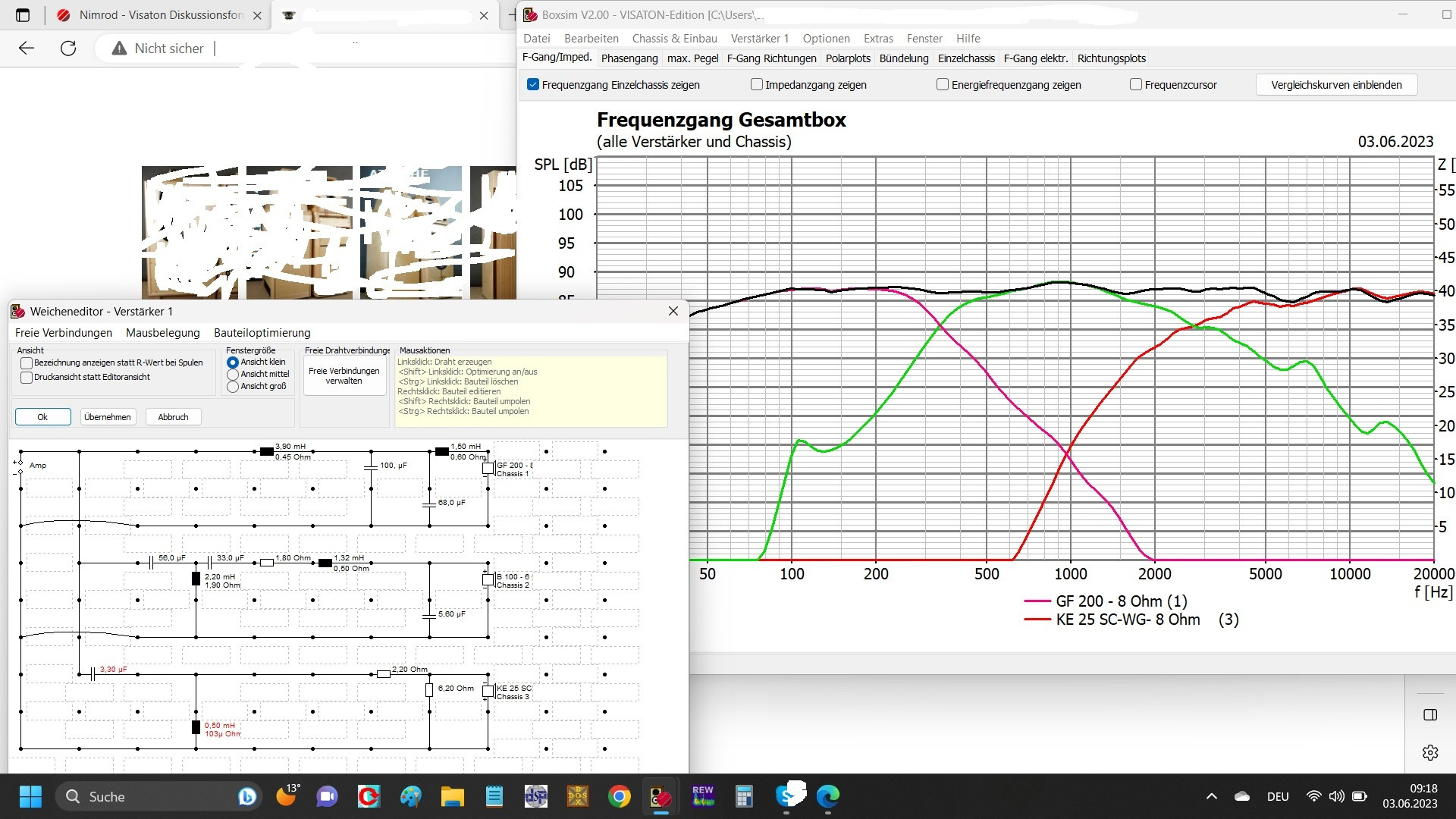
Task: Enable Druckansicht statt Editoransicht
Action: tap(27, 378)
